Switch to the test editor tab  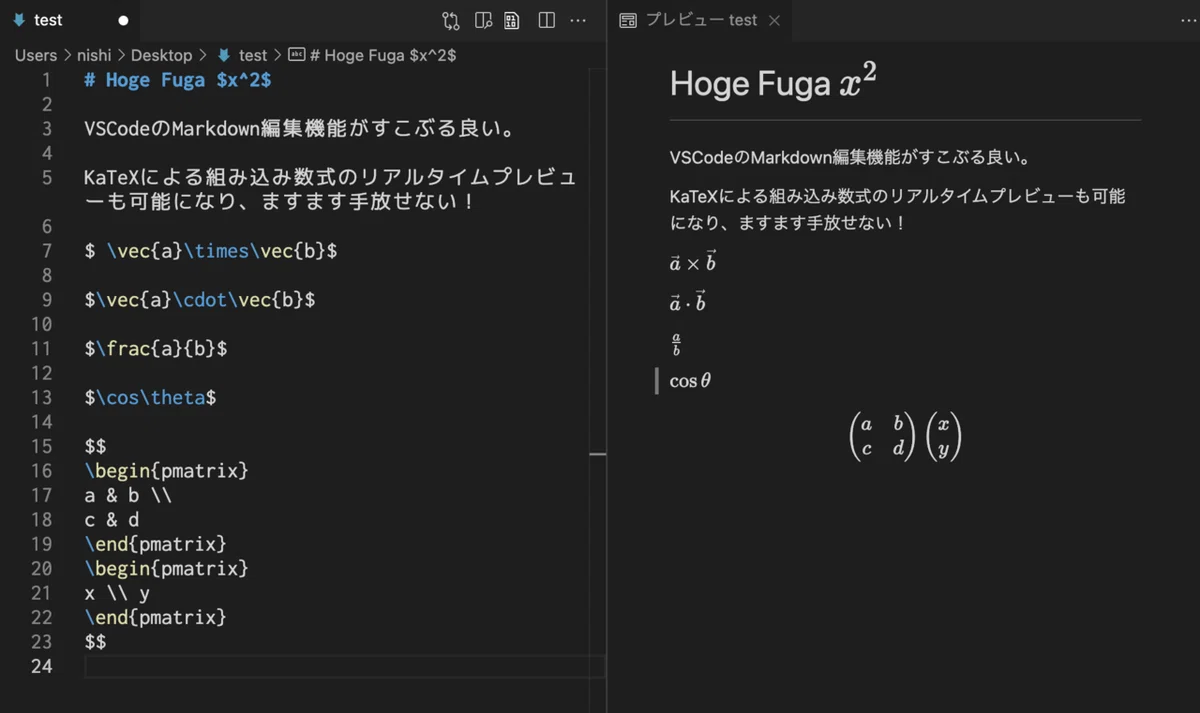tap(70, 20)
